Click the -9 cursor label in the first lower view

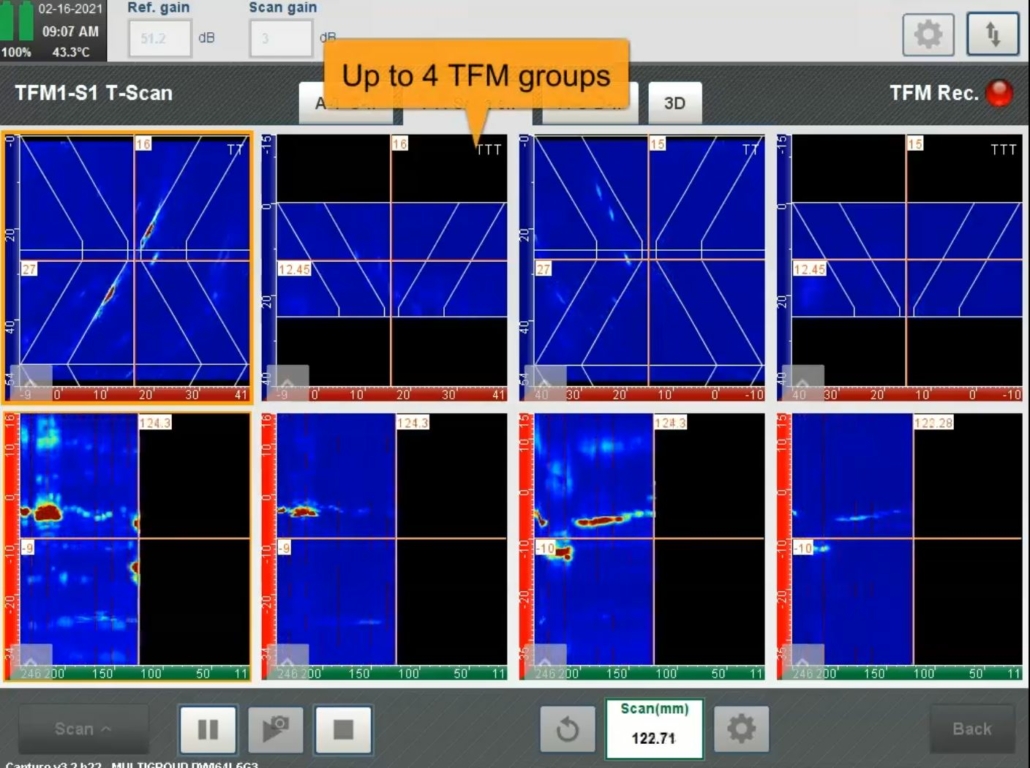pos(28,547)
